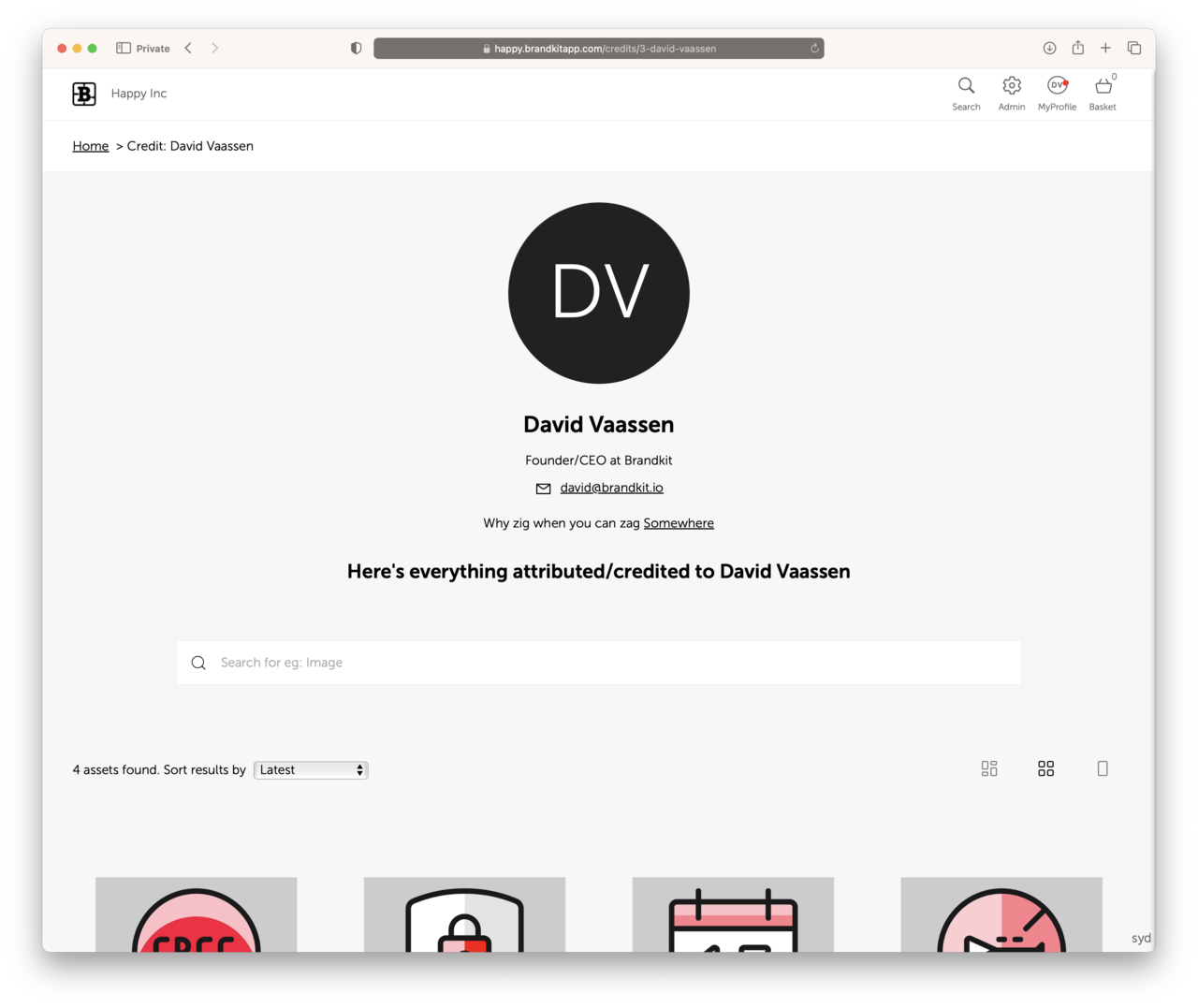The height and width of the screenshot is (1008, 1198).
Task: Show the tab overview icon
Action: [1134, 48]
